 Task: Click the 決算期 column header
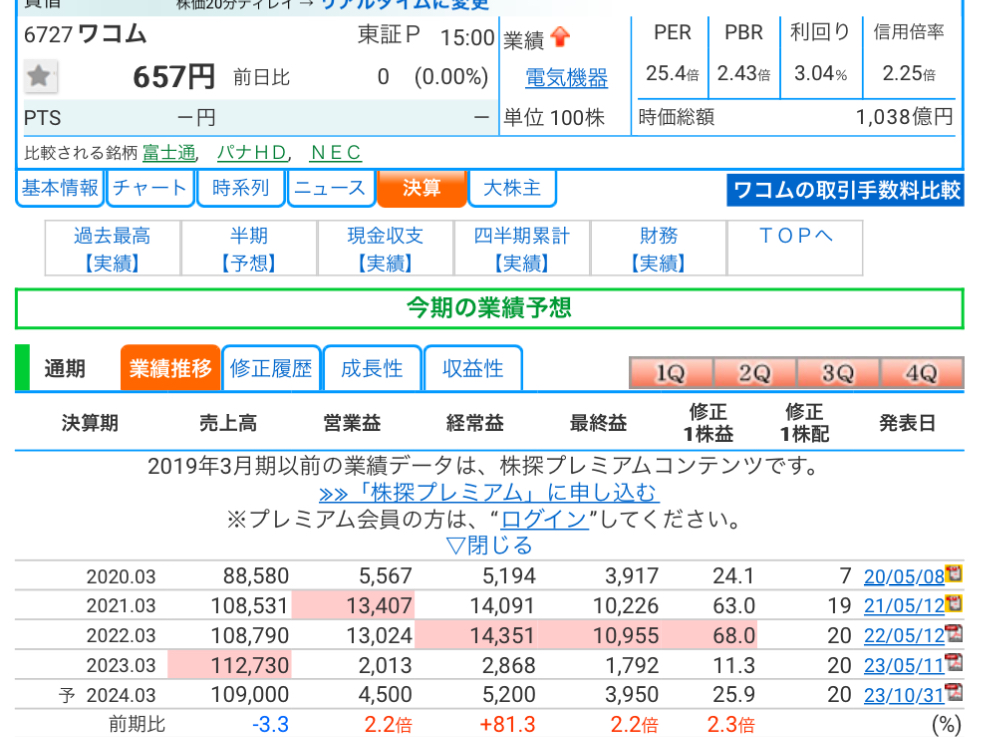tap(90, 423)
